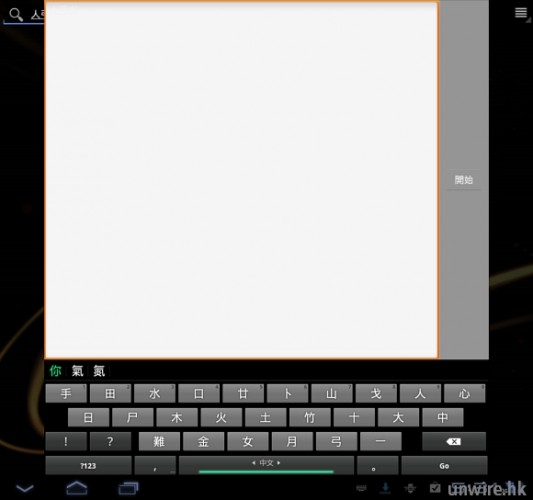This screenshot has height=500, width=533.
Task: Tap the 大 key
Action: [x=398, y=417]
